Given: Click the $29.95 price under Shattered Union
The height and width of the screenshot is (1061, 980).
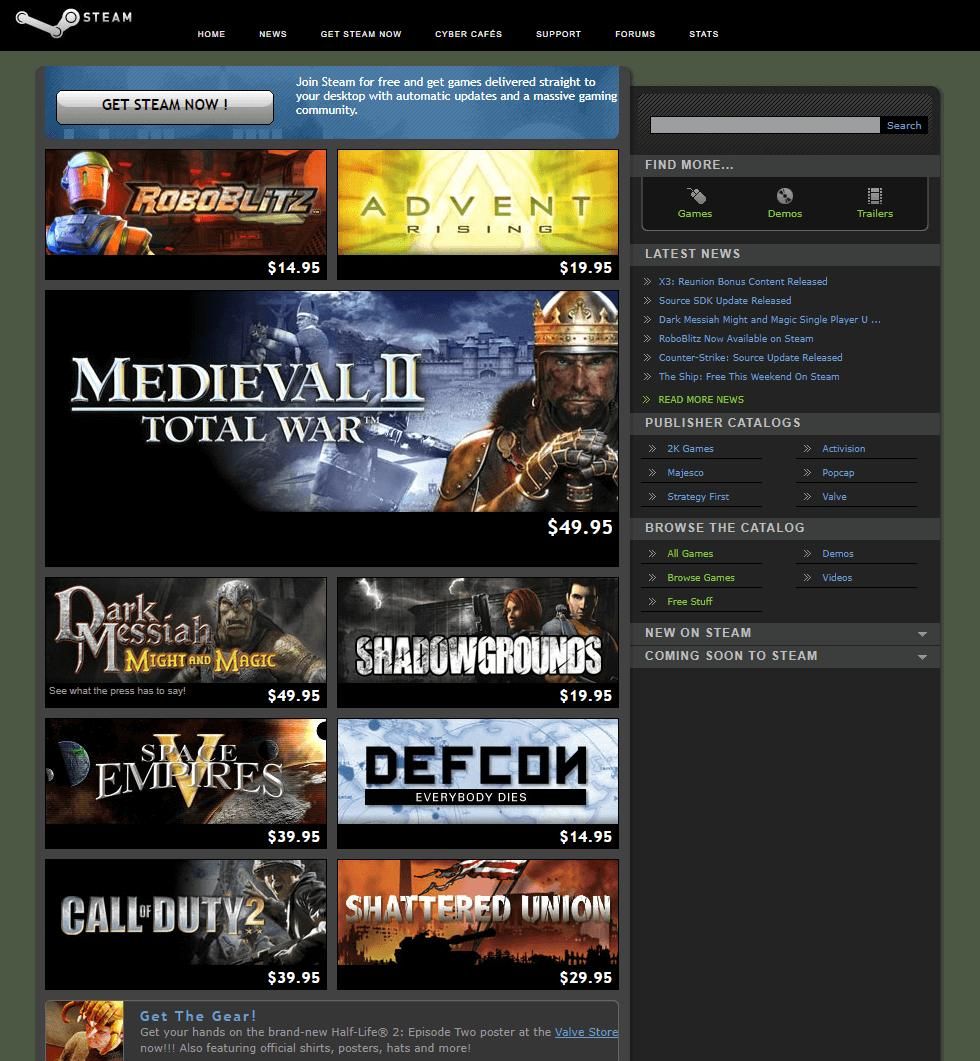Looking at the screenshot, I should 585,978.
